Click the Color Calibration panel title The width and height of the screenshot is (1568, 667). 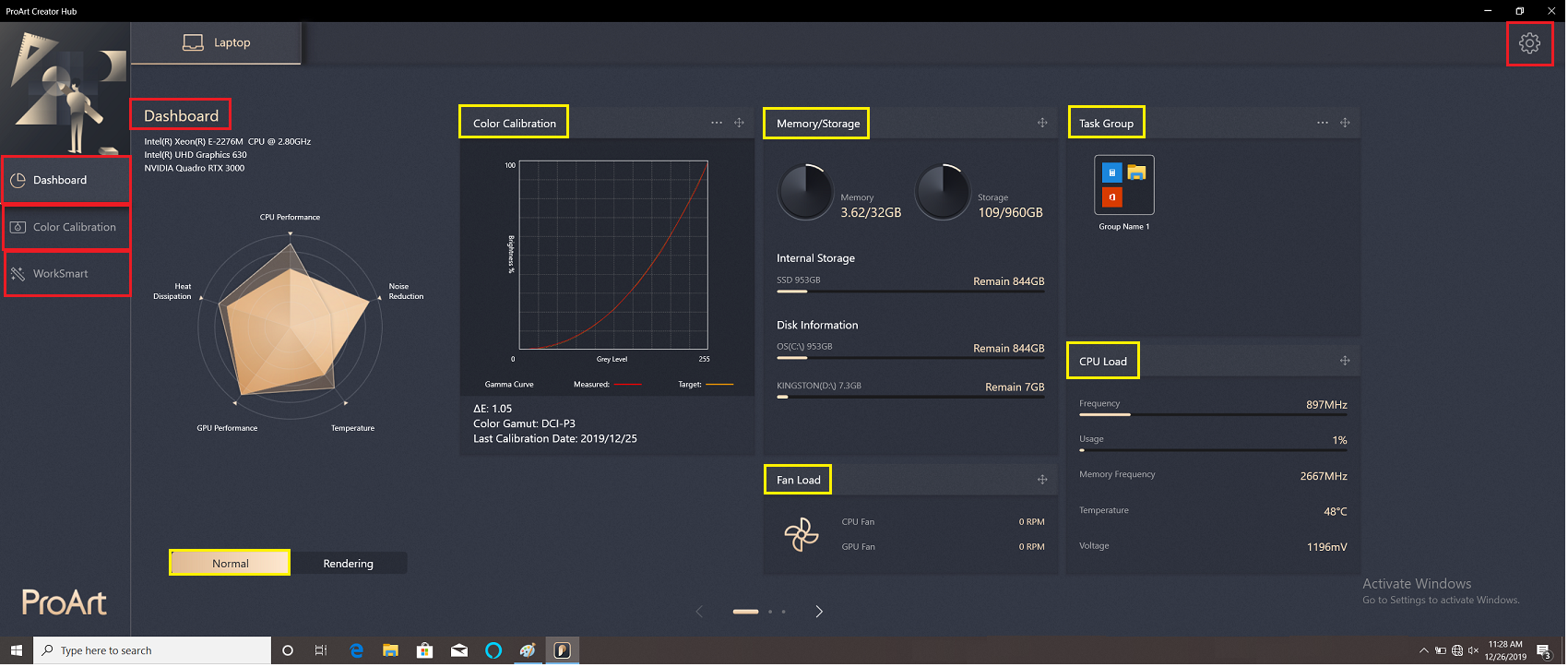515,123
